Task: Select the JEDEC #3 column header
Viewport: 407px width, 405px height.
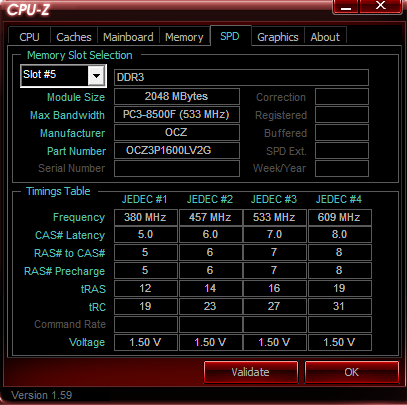Action: coord(274,199)
